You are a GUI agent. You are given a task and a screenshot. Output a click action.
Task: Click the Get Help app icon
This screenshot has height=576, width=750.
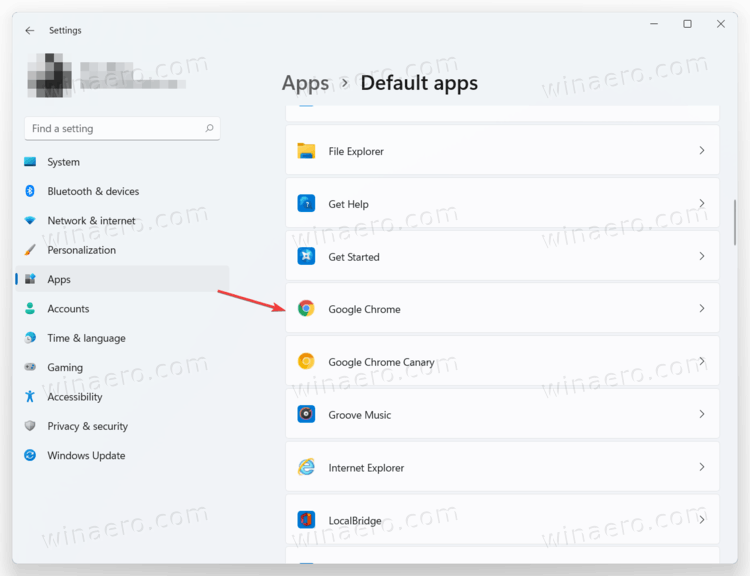click(x=306, y=203)
